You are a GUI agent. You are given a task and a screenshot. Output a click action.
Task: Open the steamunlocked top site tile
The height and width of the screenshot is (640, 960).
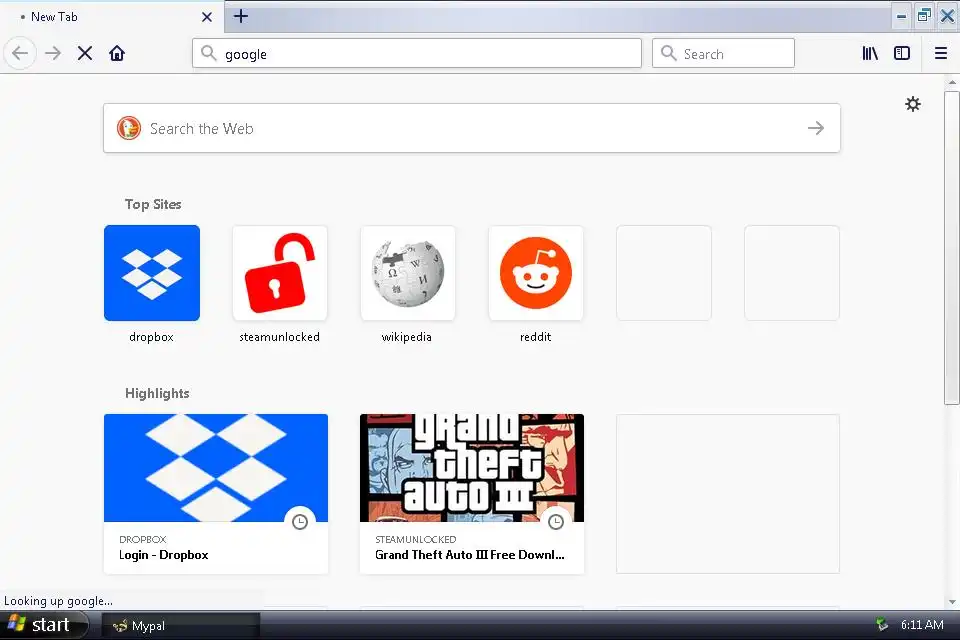tap(280, 273)
